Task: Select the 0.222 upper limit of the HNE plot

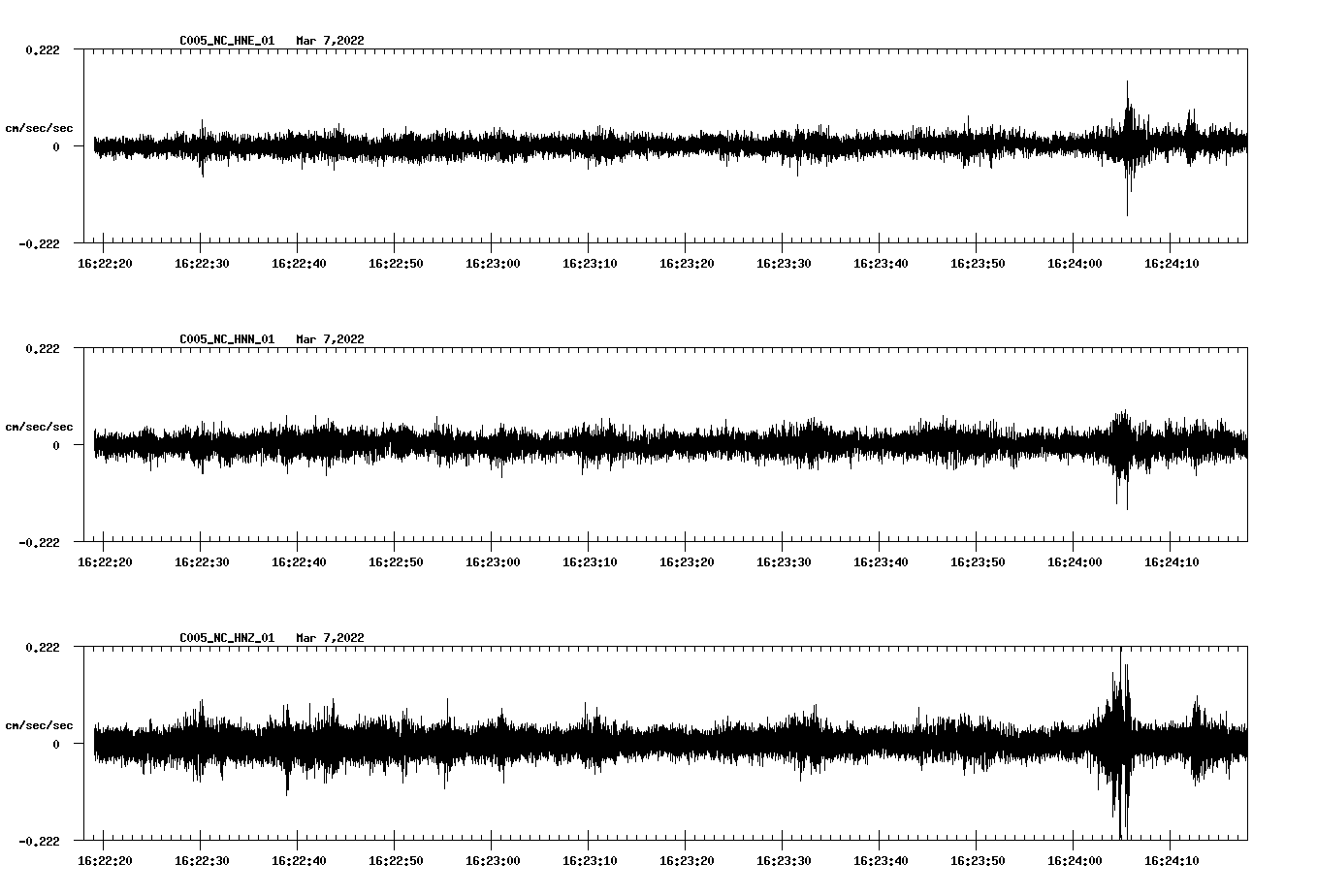Action: pos(42,49)
